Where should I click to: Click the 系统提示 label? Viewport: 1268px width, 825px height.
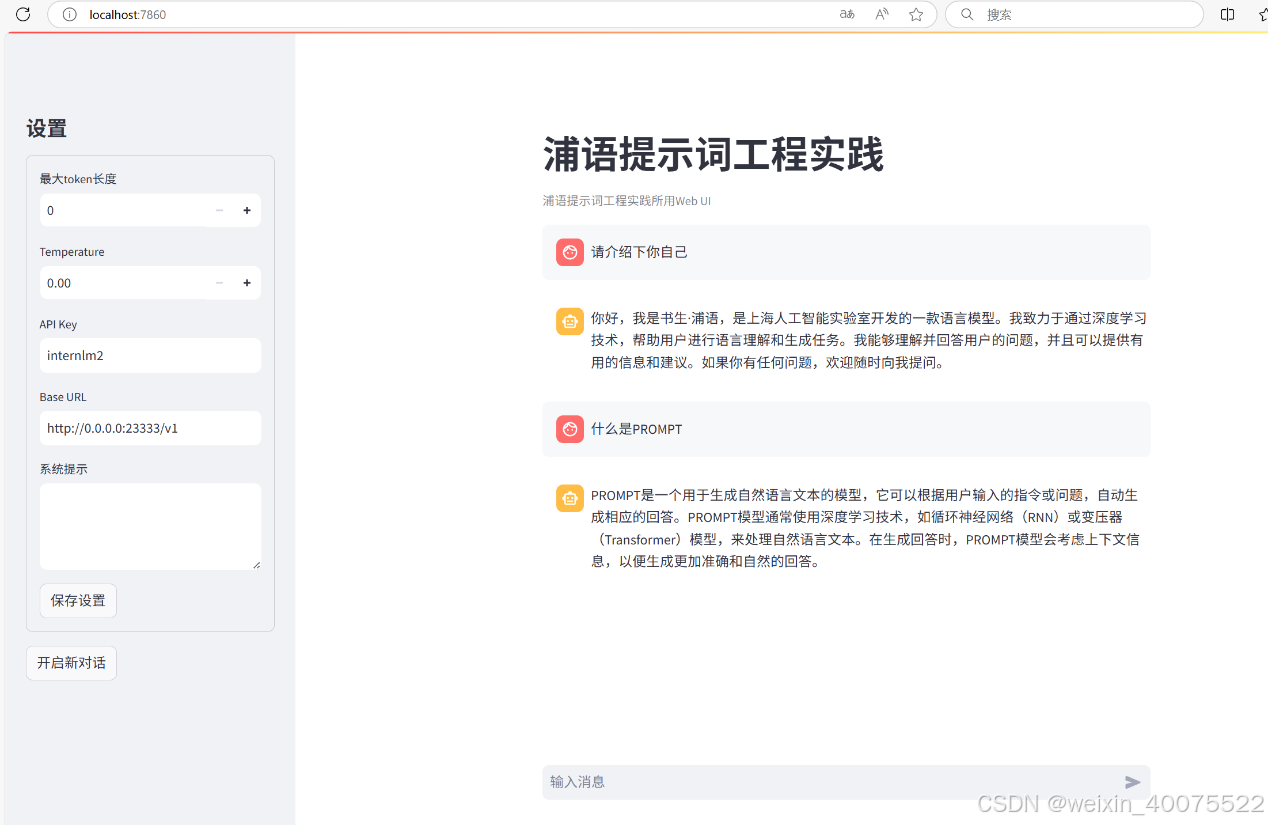point(64,469)
